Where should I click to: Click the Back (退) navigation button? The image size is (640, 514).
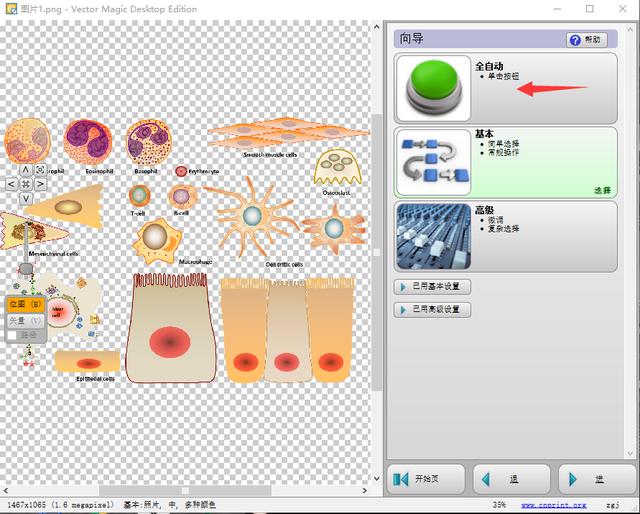point(512,479)
